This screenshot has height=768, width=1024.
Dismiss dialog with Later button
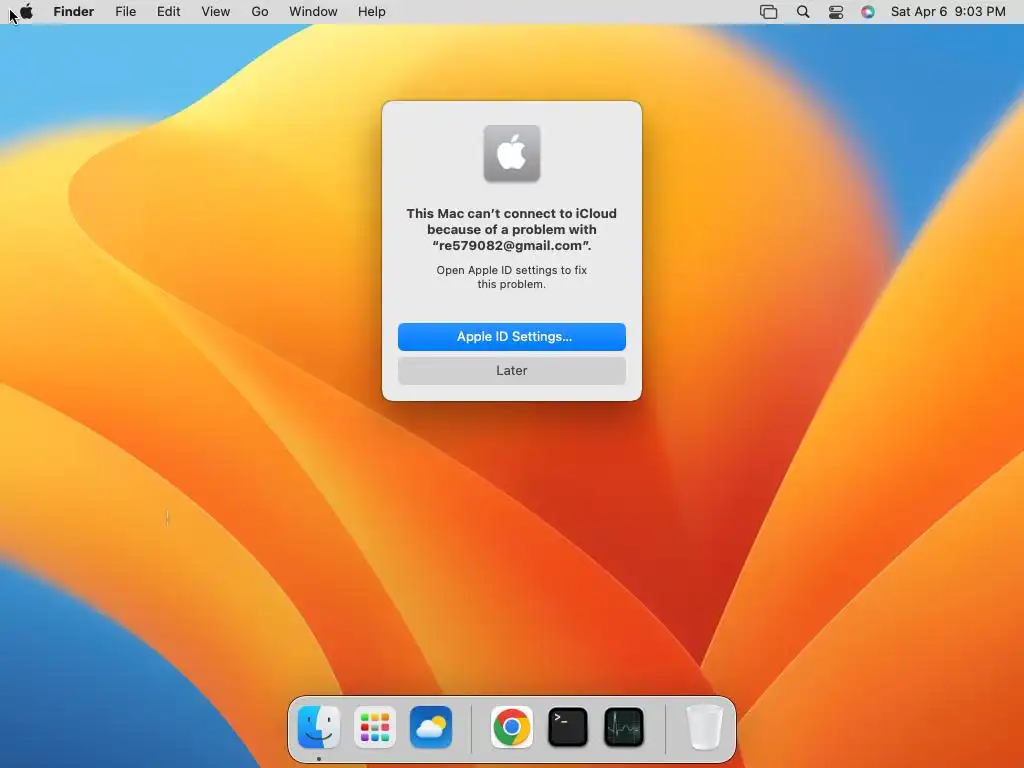(x=512, y=371)
